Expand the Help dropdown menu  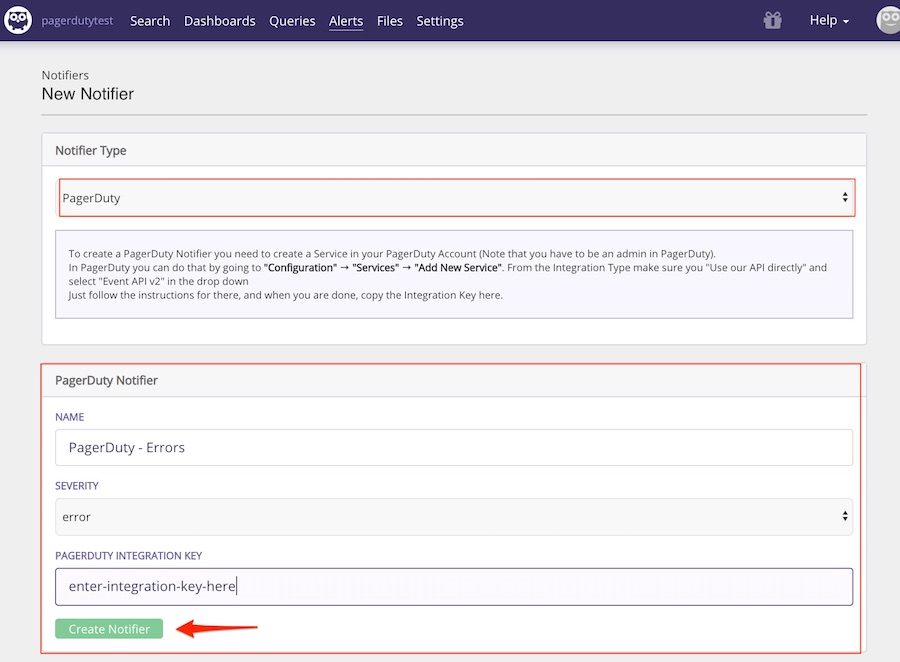tap(829, 21)
